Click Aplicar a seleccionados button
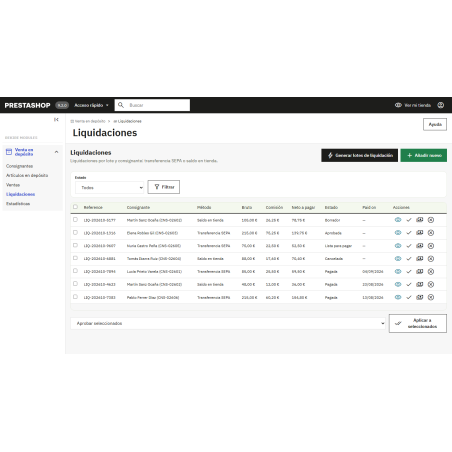 point(418,323)
